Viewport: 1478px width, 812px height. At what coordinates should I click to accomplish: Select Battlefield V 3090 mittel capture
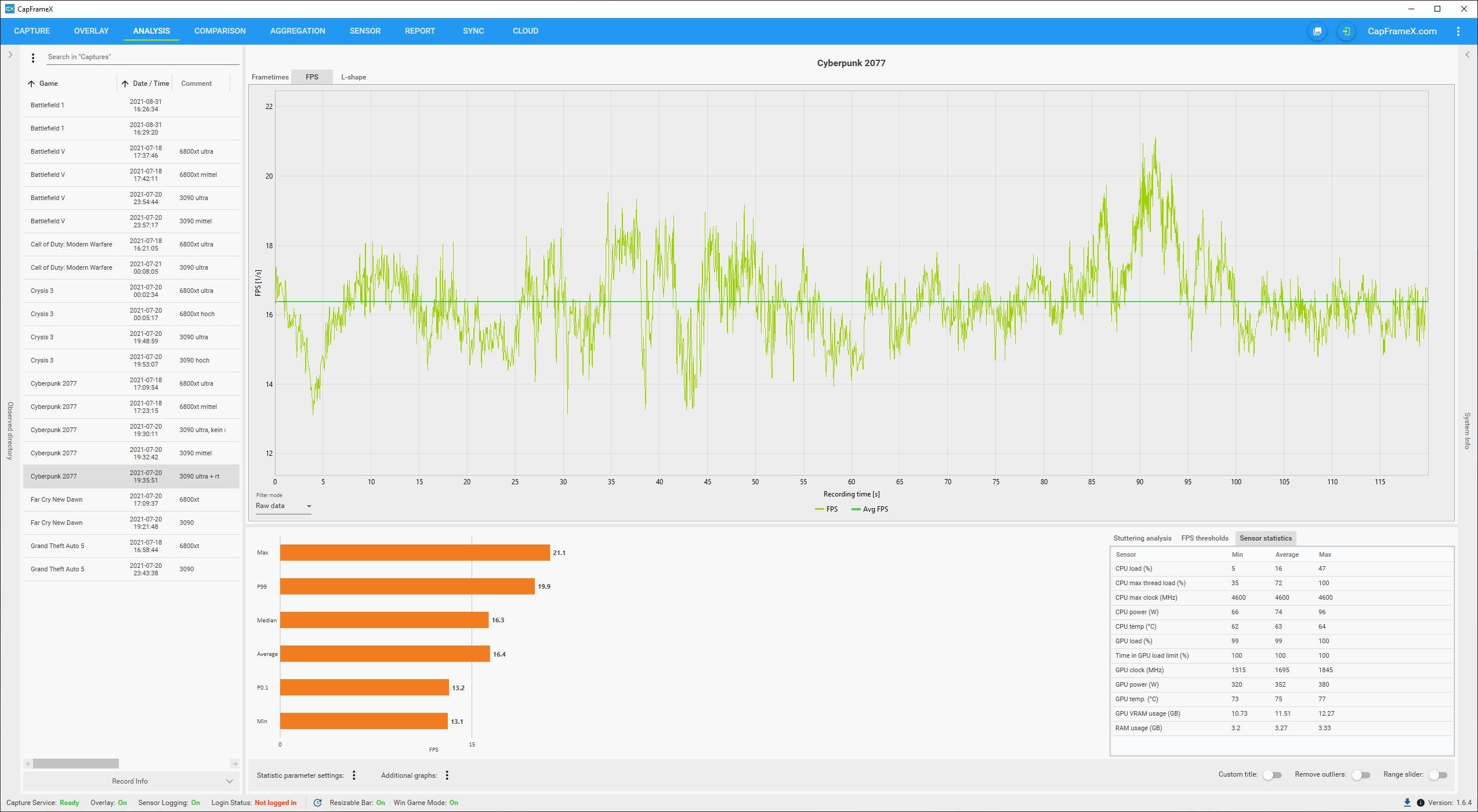click(131, 222)
